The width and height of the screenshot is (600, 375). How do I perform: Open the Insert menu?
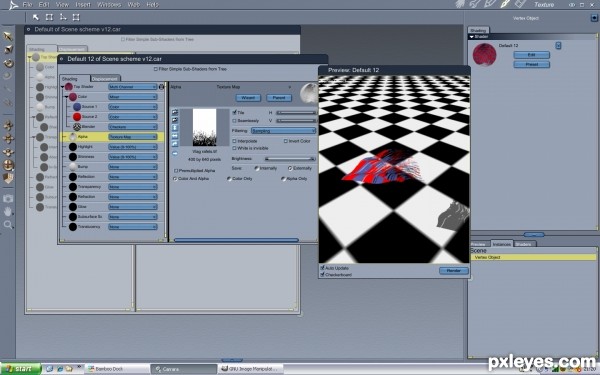coord(83,5)
